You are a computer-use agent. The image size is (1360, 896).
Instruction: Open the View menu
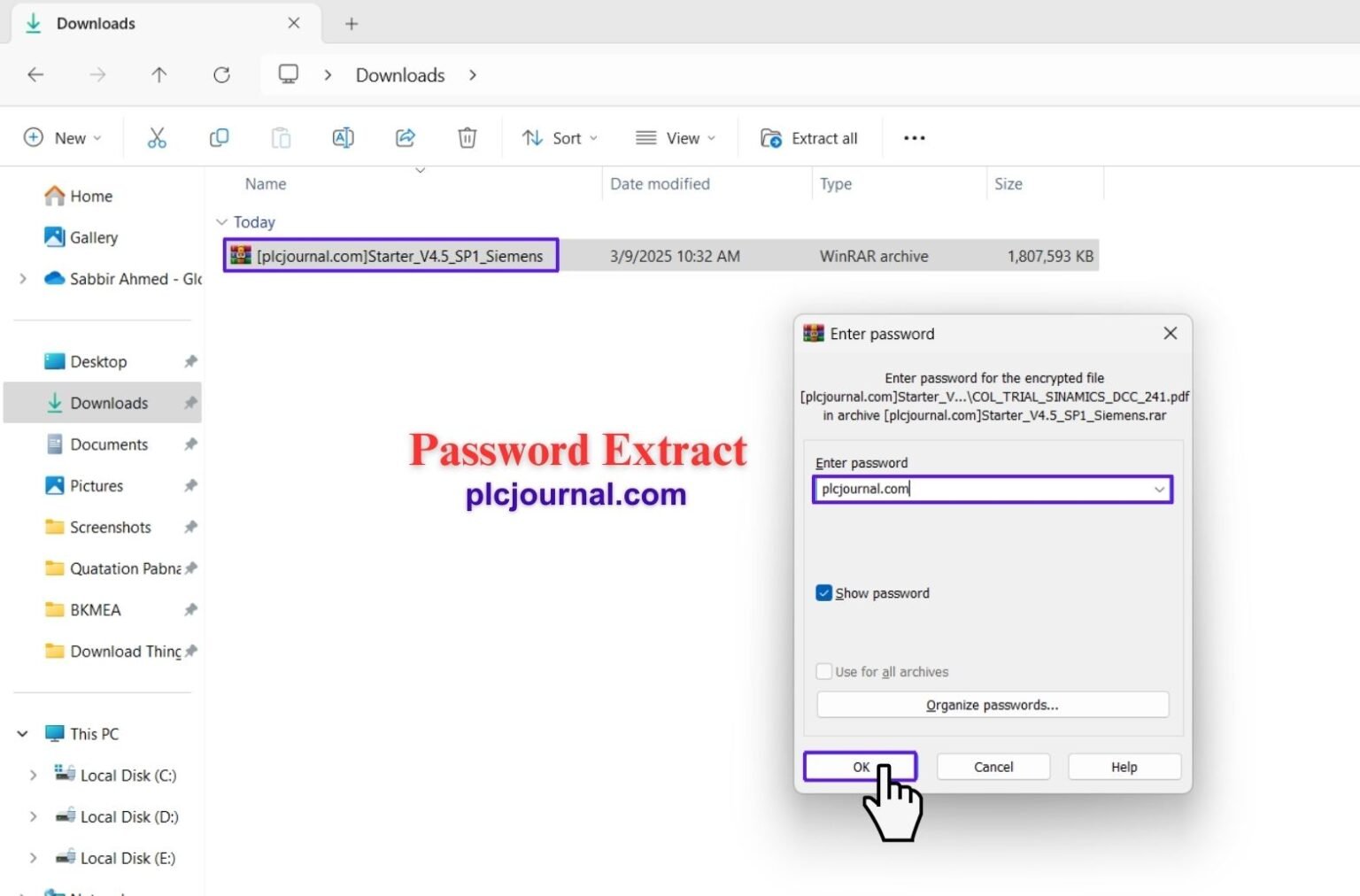point(675,138)
